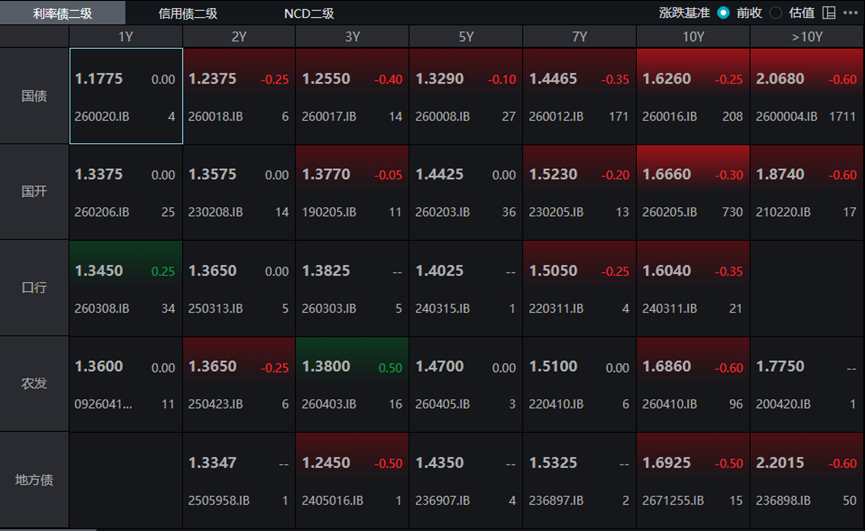Select the 农发 row label
This screenshot has height=531, width=865.
[34, 383]
